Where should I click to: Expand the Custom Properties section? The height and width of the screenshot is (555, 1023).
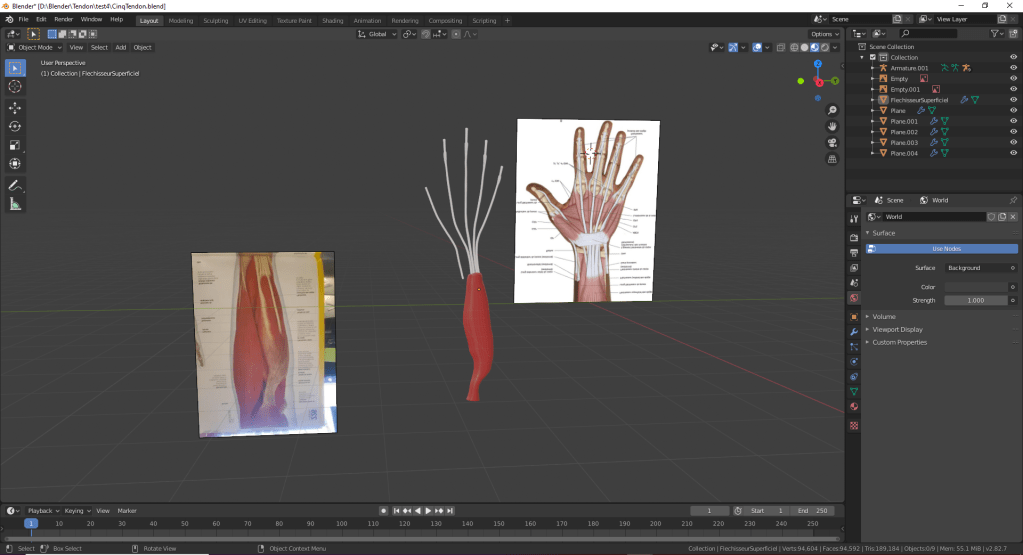point(899,342)
